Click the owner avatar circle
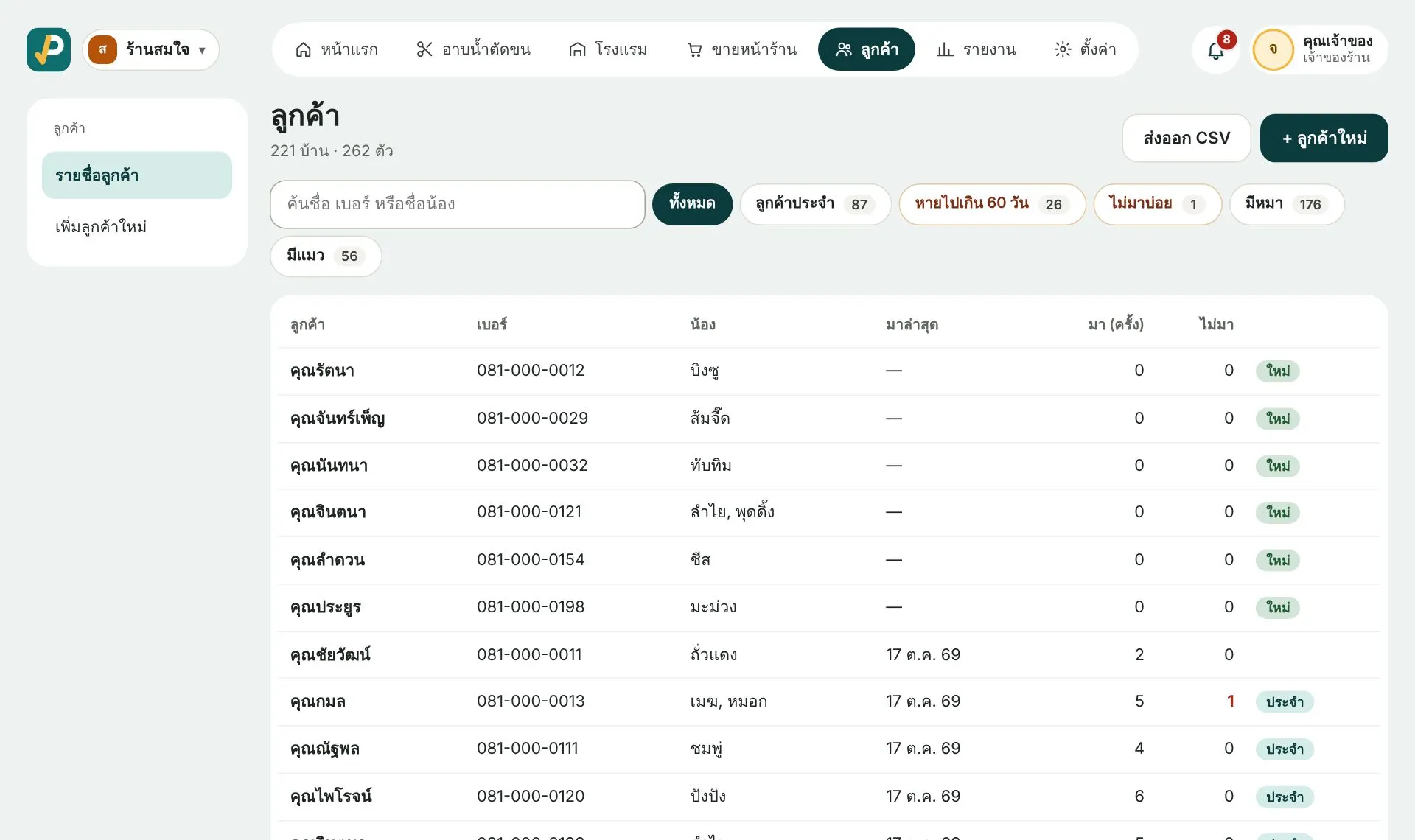The width and height of the screenshot is (1415, 840). click(1273, 49)
